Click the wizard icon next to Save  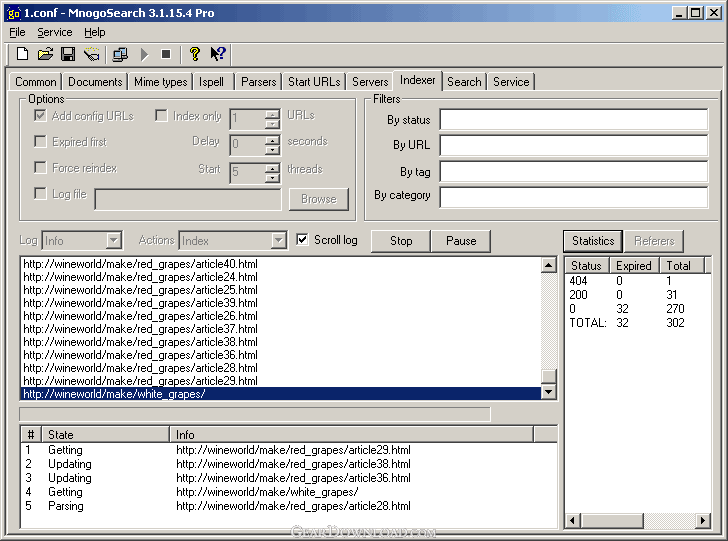91,54
